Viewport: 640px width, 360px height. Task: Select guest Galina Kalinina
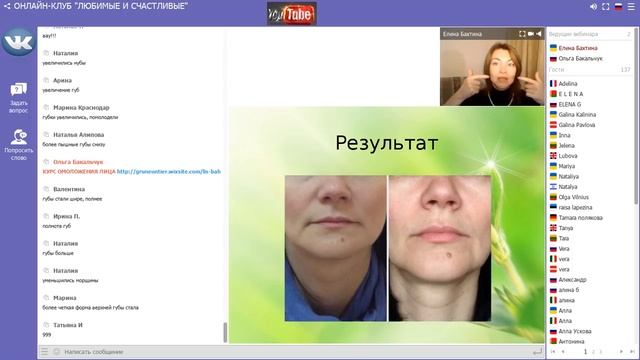(577, 115)
